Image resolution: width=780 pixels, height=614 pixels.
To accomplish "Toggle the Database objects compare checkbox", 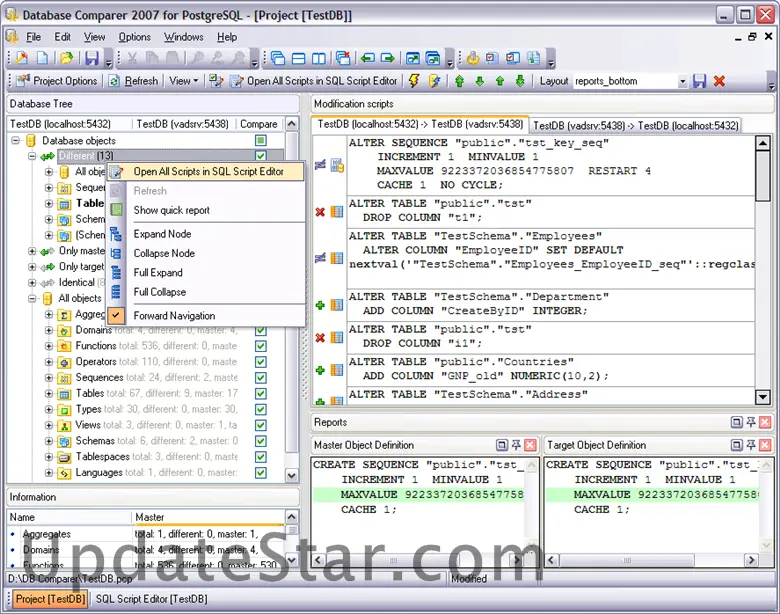I will tap(261, 141).
